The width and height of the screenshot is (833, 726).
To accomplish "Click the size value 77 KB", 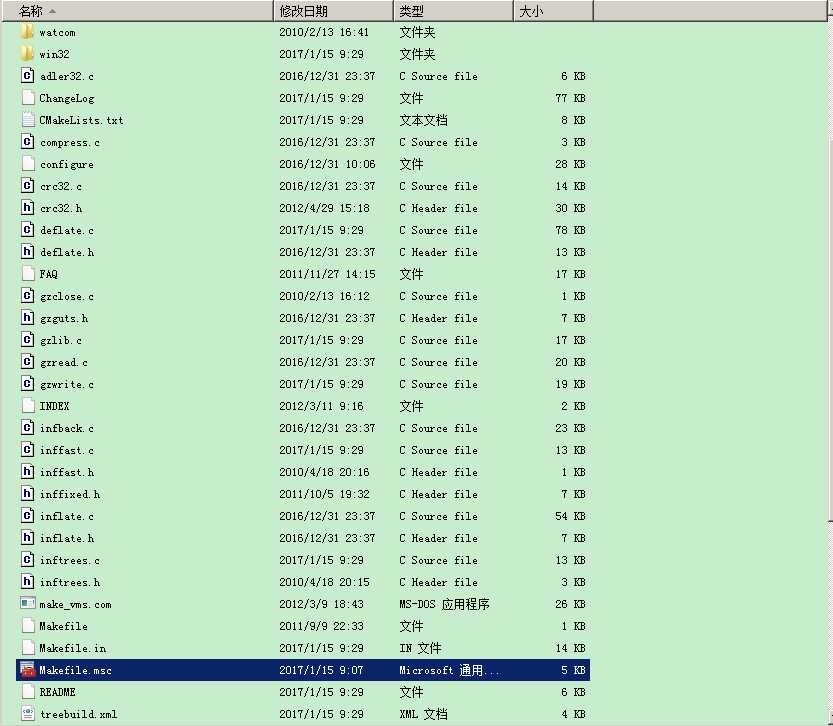I will tap(571, 98).
